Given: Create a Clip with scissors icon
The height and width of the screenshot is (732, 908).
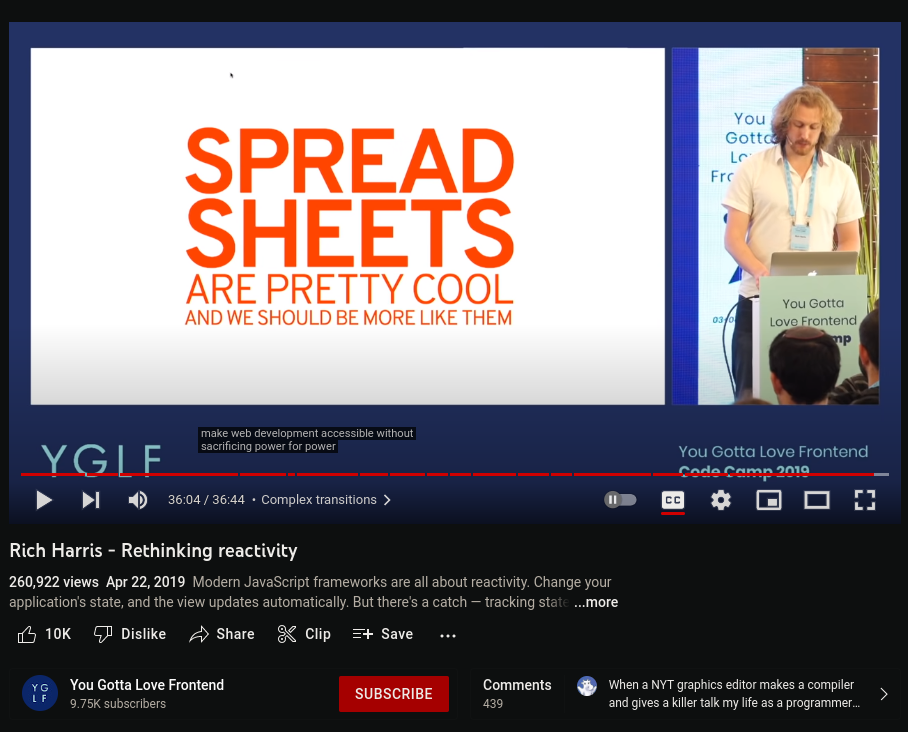Looking at the screenshot, I should click(304, 634).
